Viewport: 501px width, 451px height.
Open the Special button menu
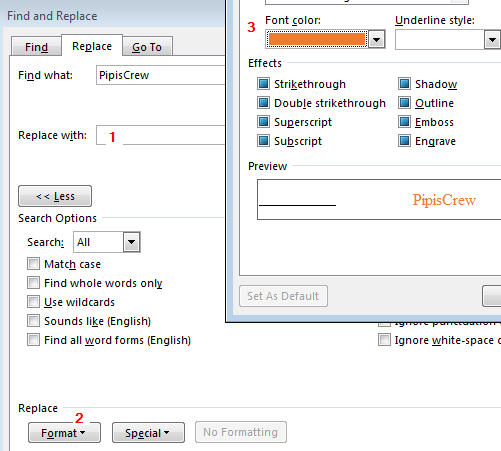[x=148, y=433]
